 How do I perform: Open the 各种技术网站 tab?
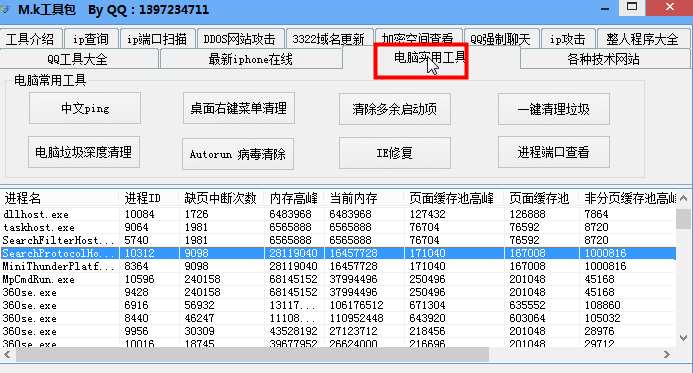click(605, 59)
